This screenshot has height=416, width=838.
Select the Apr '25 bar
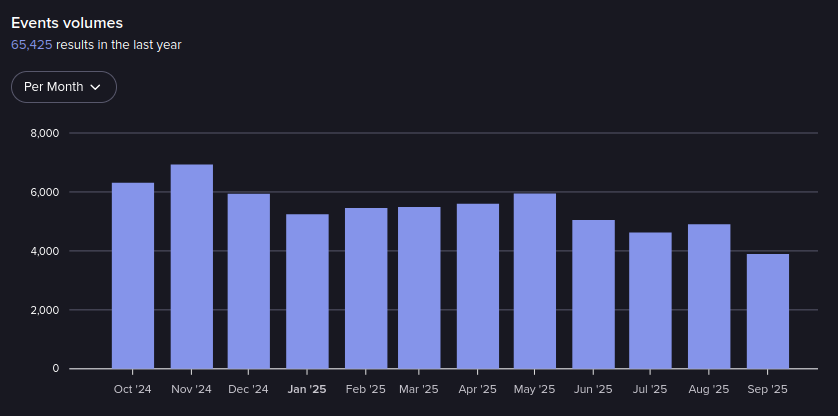(x=477, y=286)
